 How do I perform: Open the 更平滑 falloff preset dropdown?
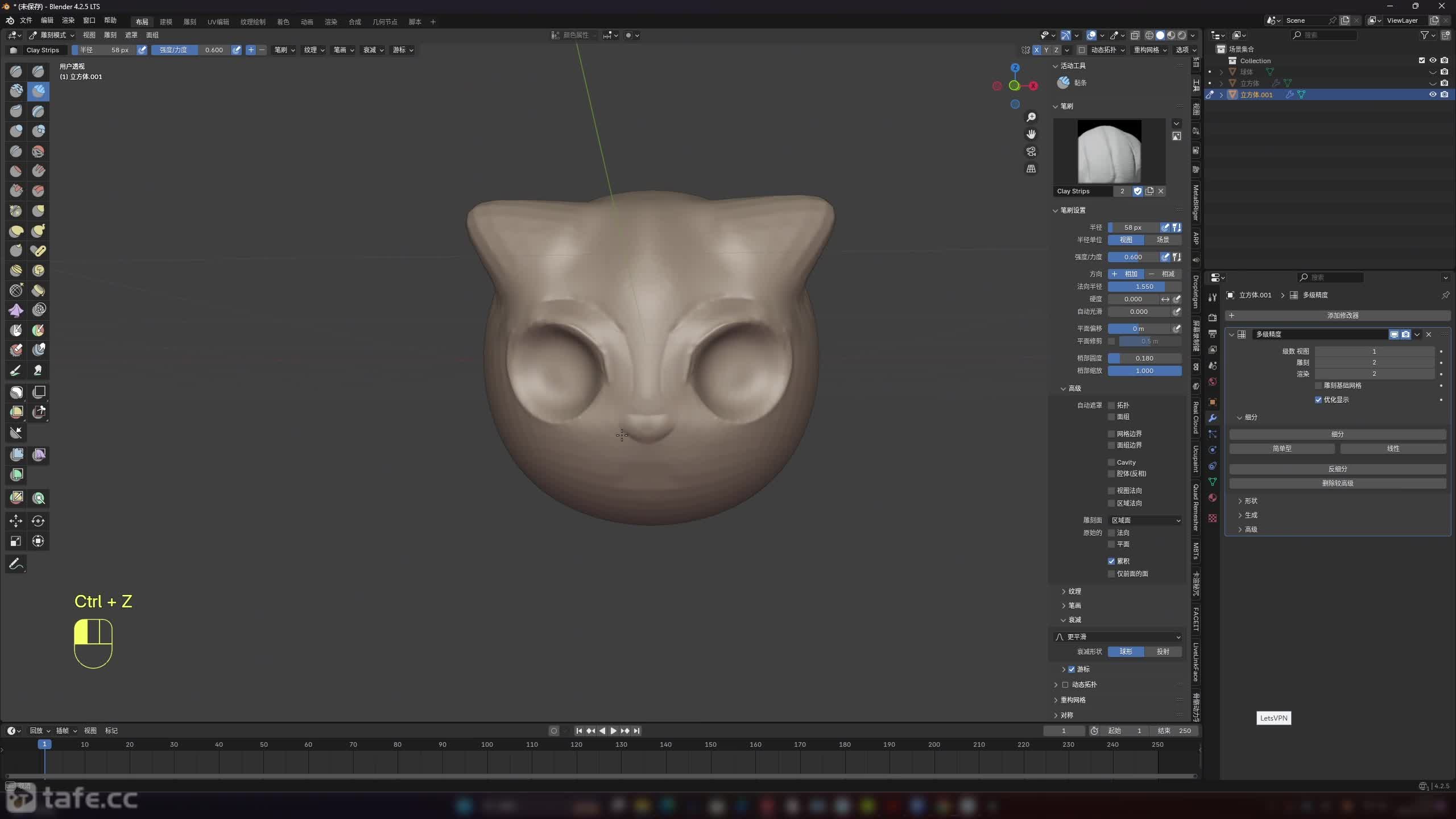coord(1118,637)
